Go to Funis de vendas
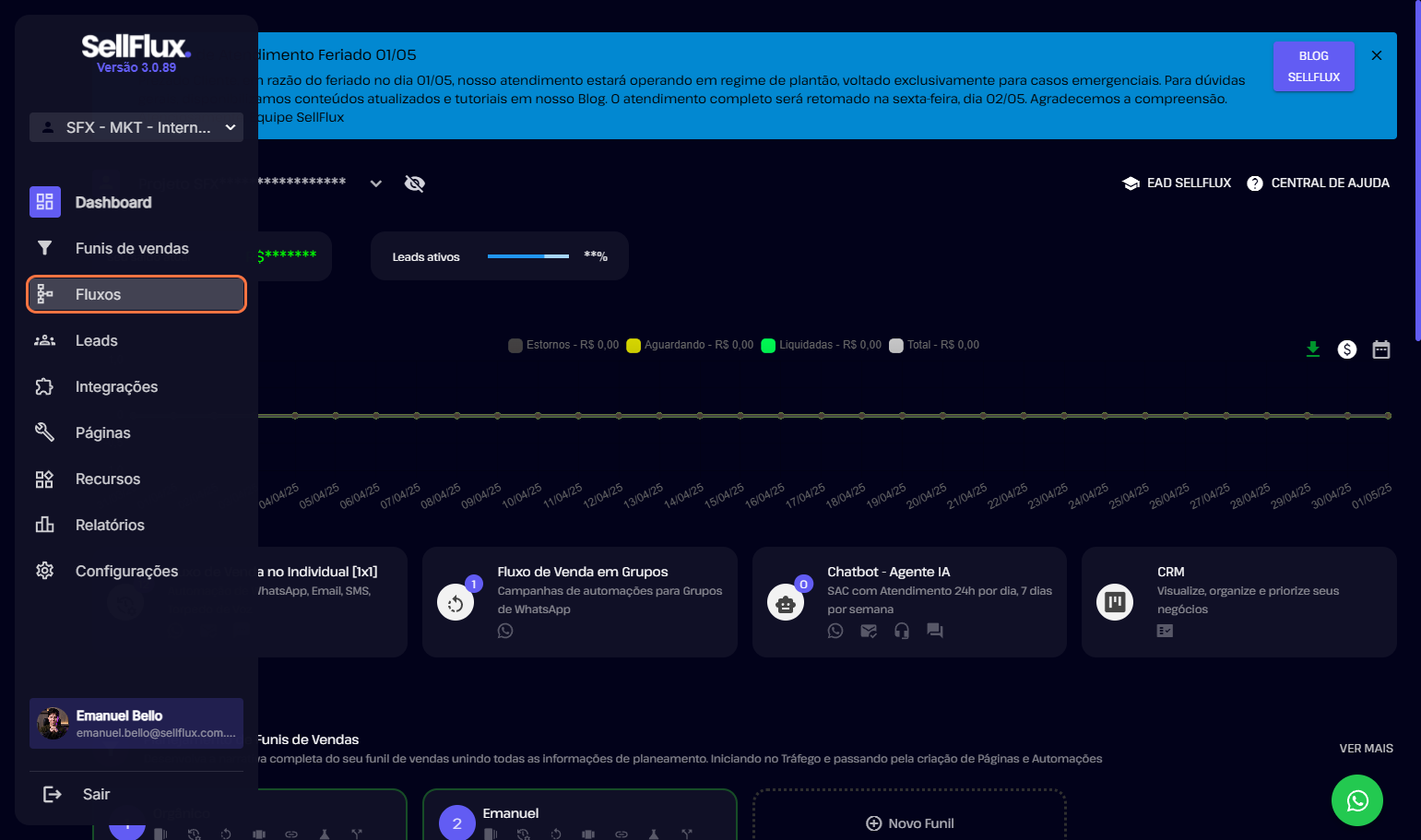 pos(136,248)
